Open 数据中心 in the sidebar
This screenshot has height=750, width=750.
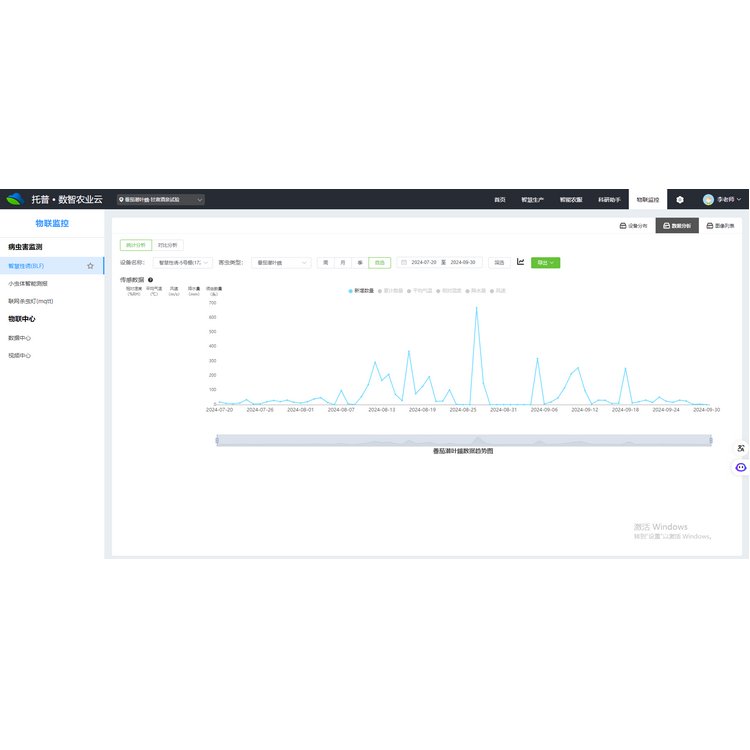coord(20,337)
